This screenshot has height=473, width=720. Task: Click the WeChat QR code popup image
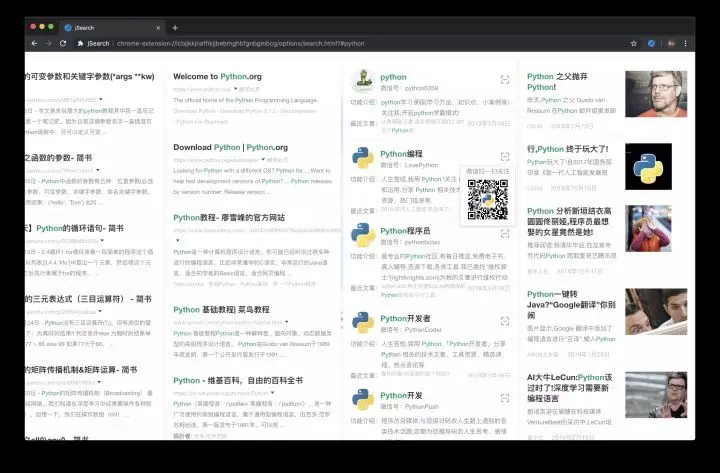click(488, 199)
